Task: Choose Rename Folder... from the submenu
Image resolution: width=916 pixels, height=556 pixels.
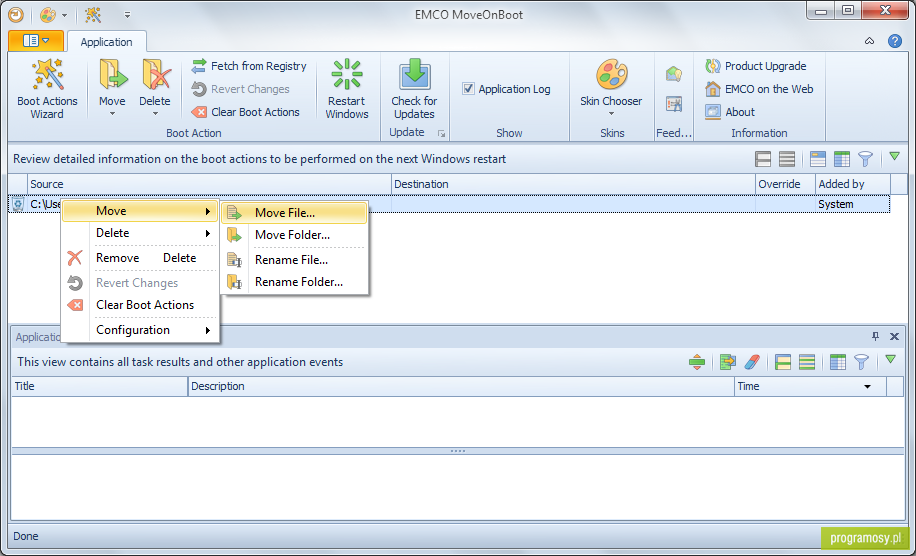Action: click(x=294, y=282)
